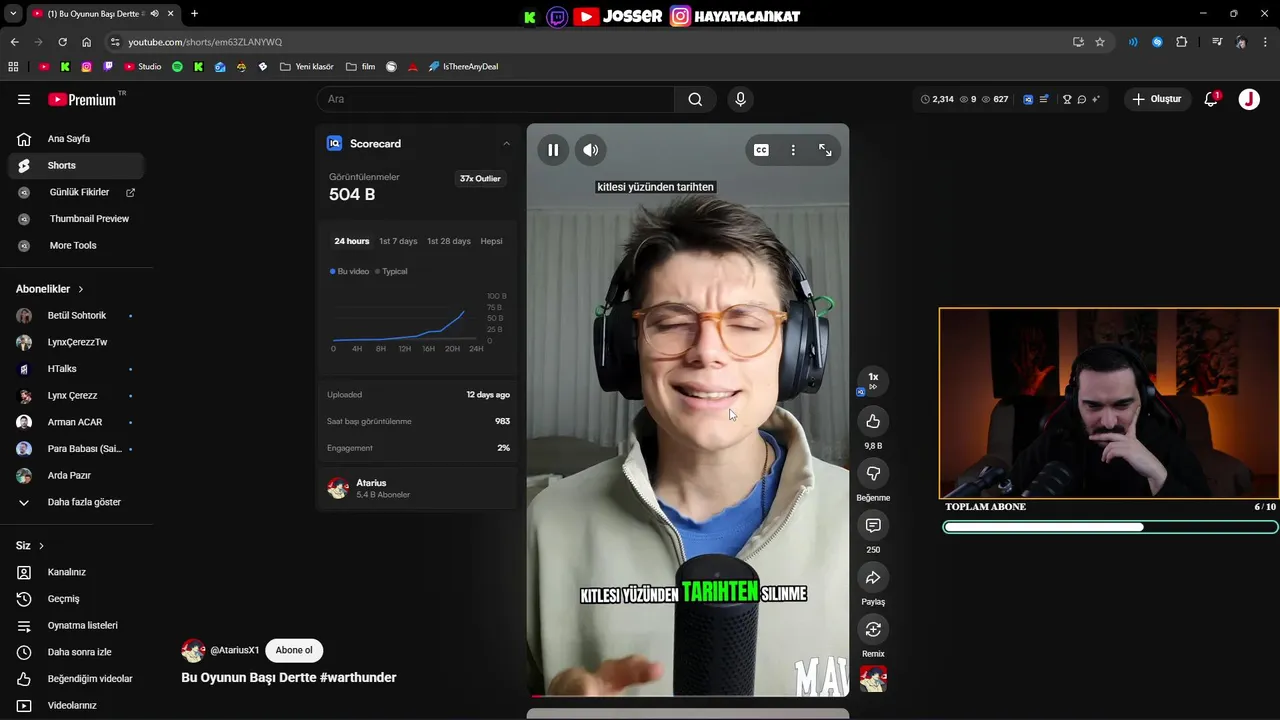This screenshot has width=1280, height=720.
Task: Open the browser tab search dropdown
Action: 13,14
